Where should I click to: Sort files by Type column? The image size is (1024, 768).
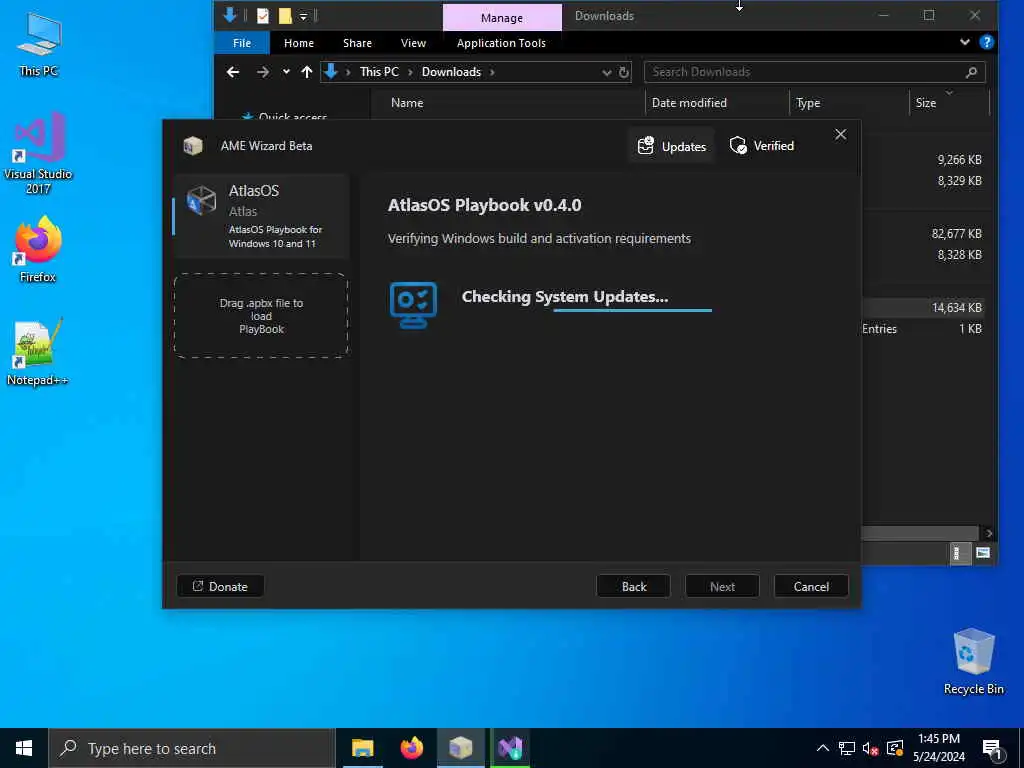(808, 103)
